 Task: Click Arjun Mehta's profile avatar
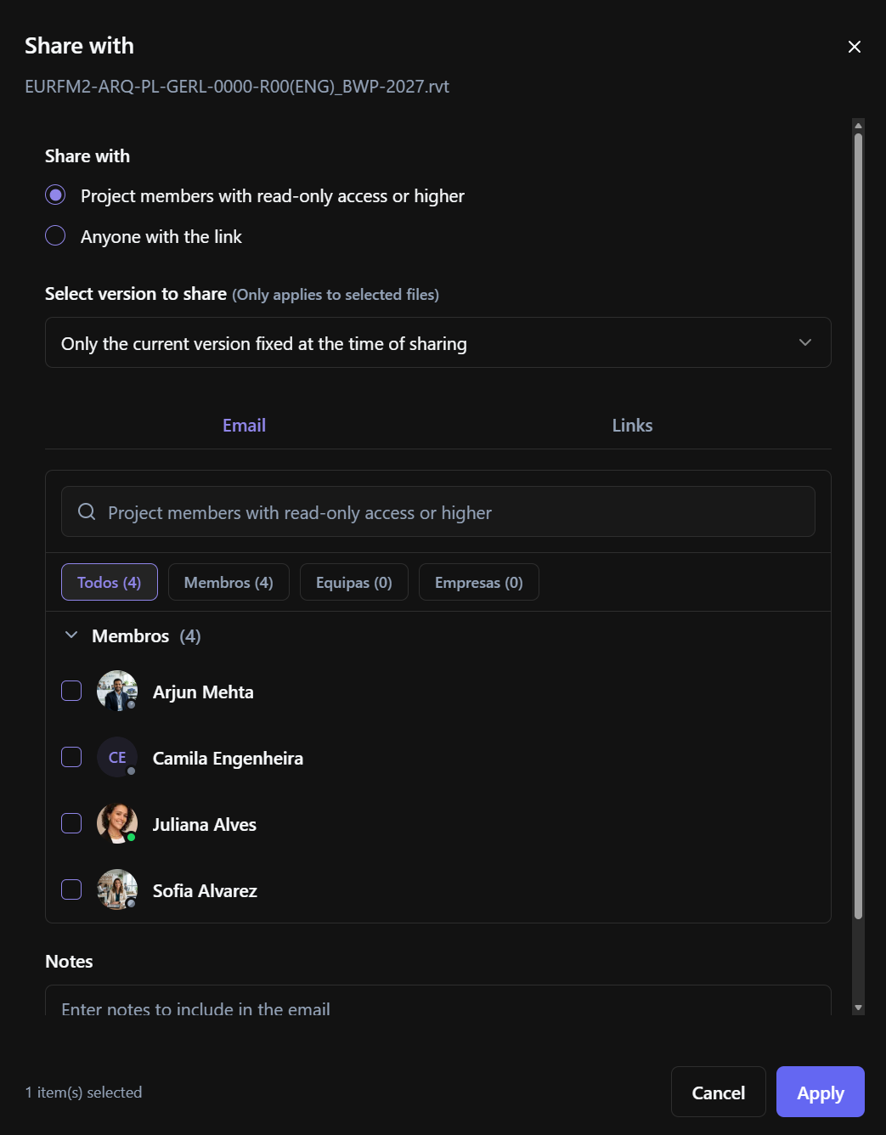pyautogui.click(x=117, y=691)
